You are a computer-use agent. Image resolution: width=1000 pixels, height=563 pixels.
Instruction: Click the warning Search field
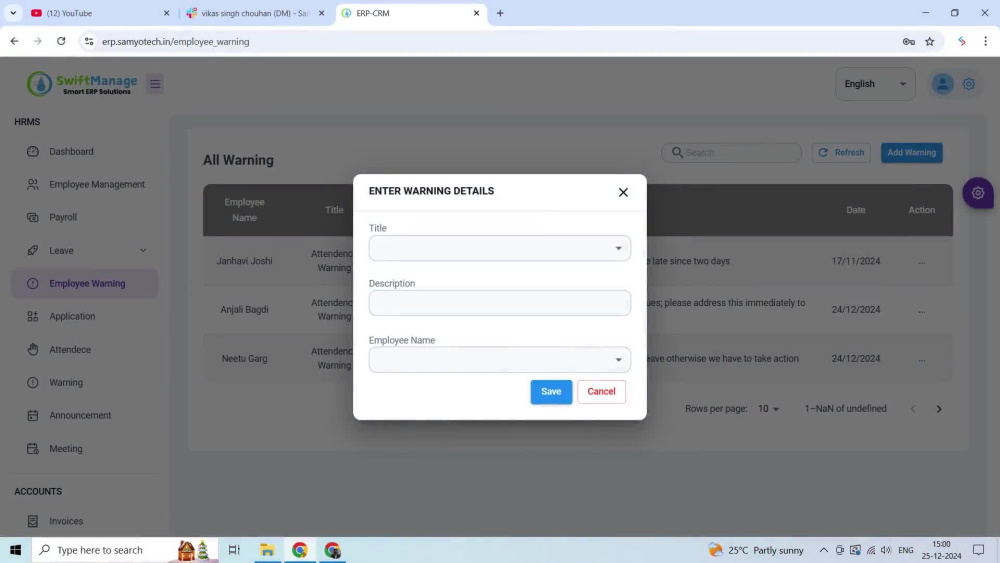click(732, 152)
